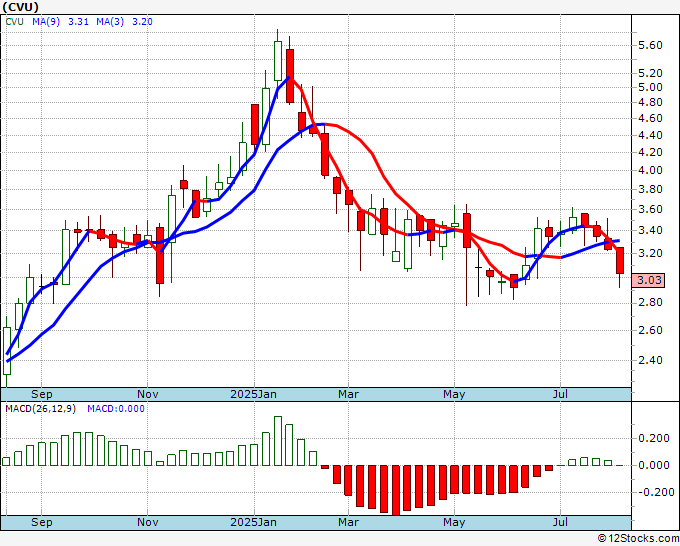The height and width of the screenshot is (546, 680).
Task: Click the 4.80 price axis label
Action: point(651,103)
